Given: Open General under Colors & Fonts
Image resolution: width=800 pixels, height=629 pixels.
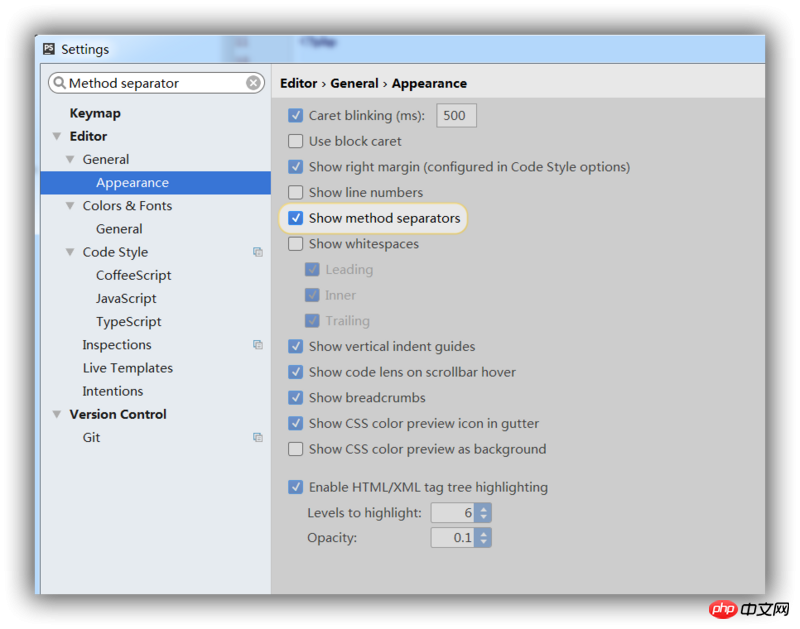Looking at the screenshot, I should click(x=119, y=229).
